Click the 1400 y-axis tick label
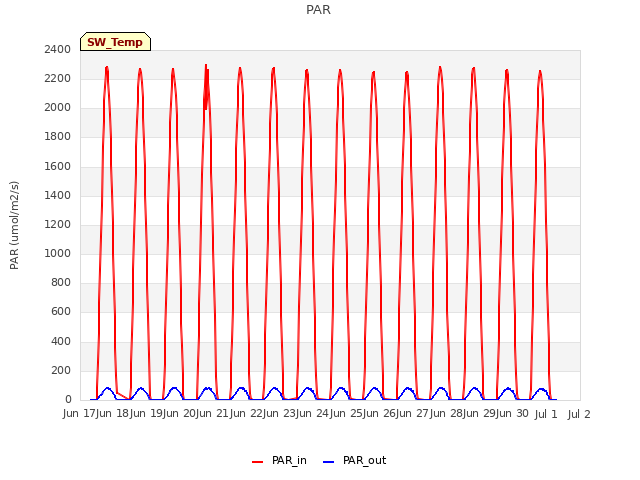 coord(58,195)
